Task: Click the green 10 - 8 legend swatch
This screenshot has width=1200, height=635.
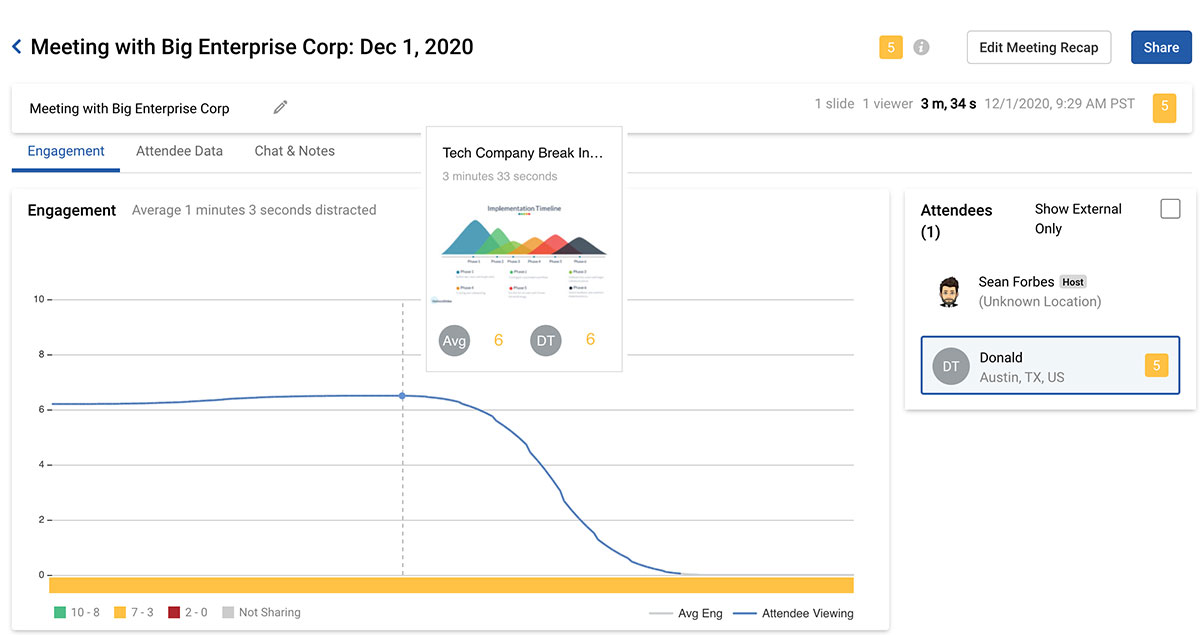Action: pos(59,612)
